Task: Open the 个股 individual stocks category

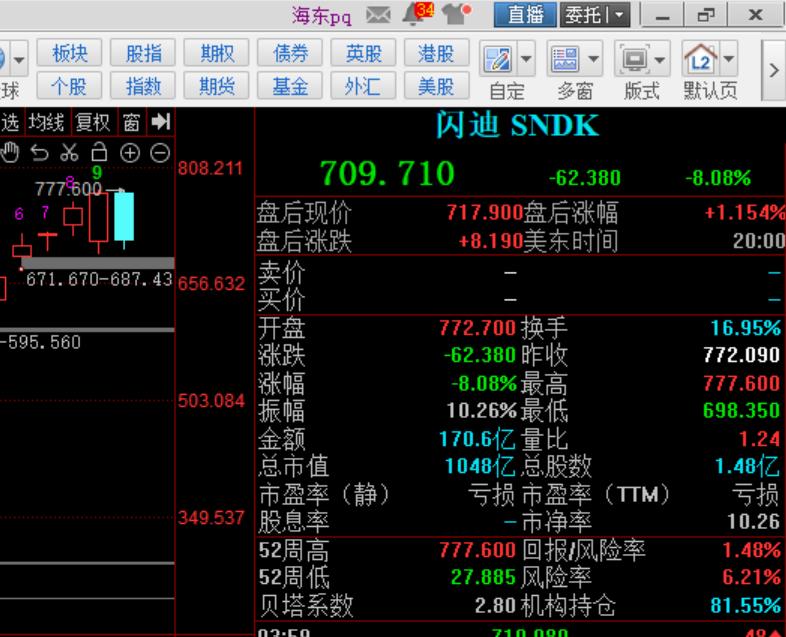Action: pos(70,86)
